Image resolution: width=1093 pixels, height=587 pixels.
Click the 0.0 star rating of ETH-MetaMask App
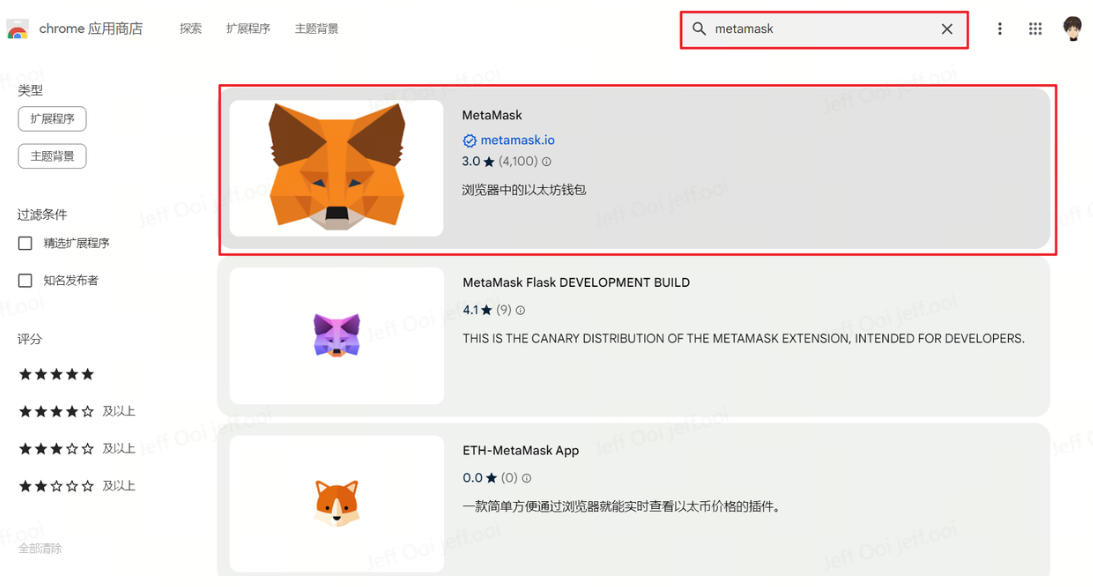[x=480, y=478]
